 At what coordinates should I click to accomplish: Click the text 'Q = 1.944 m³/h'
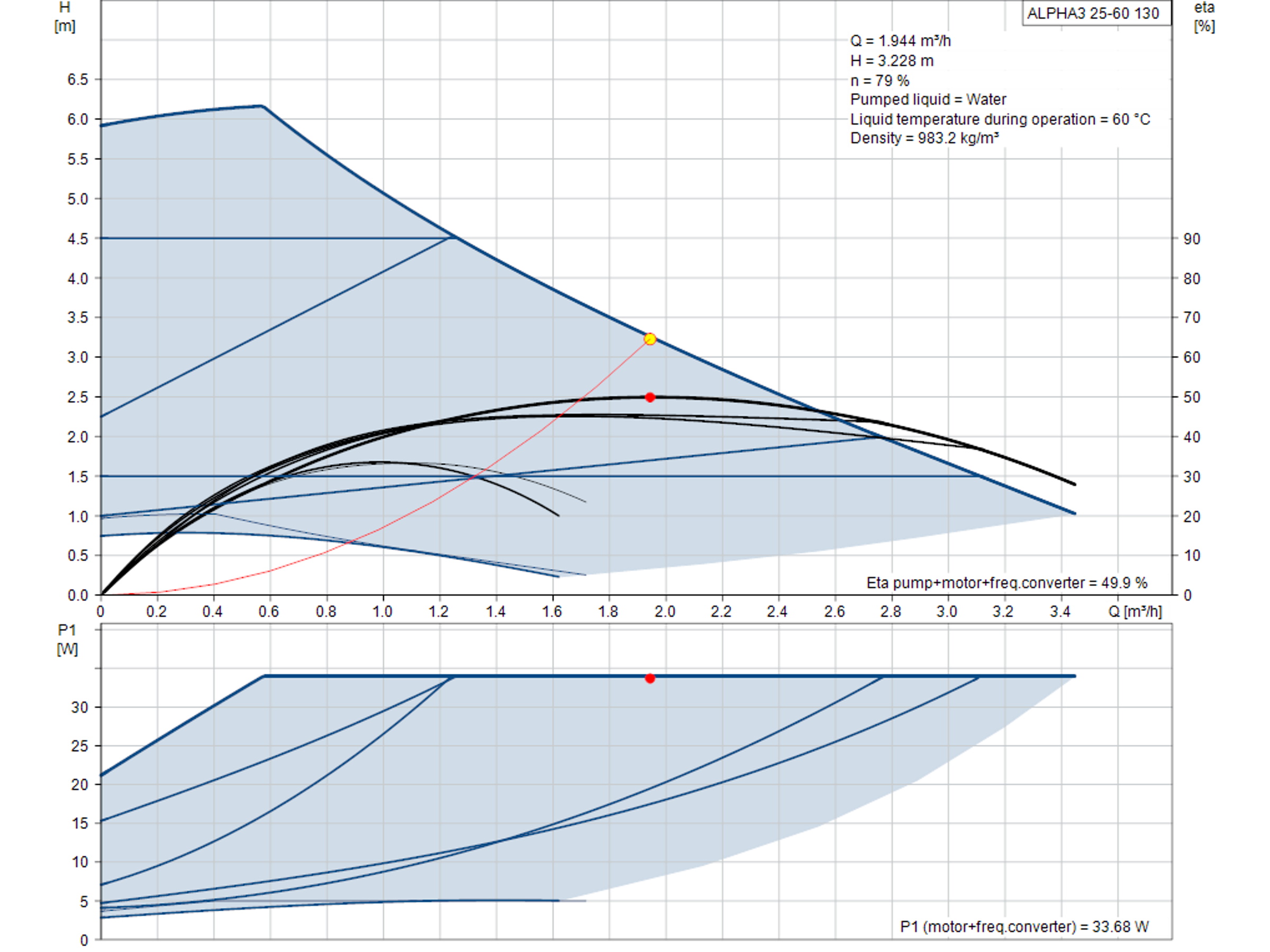pos(900,41)
